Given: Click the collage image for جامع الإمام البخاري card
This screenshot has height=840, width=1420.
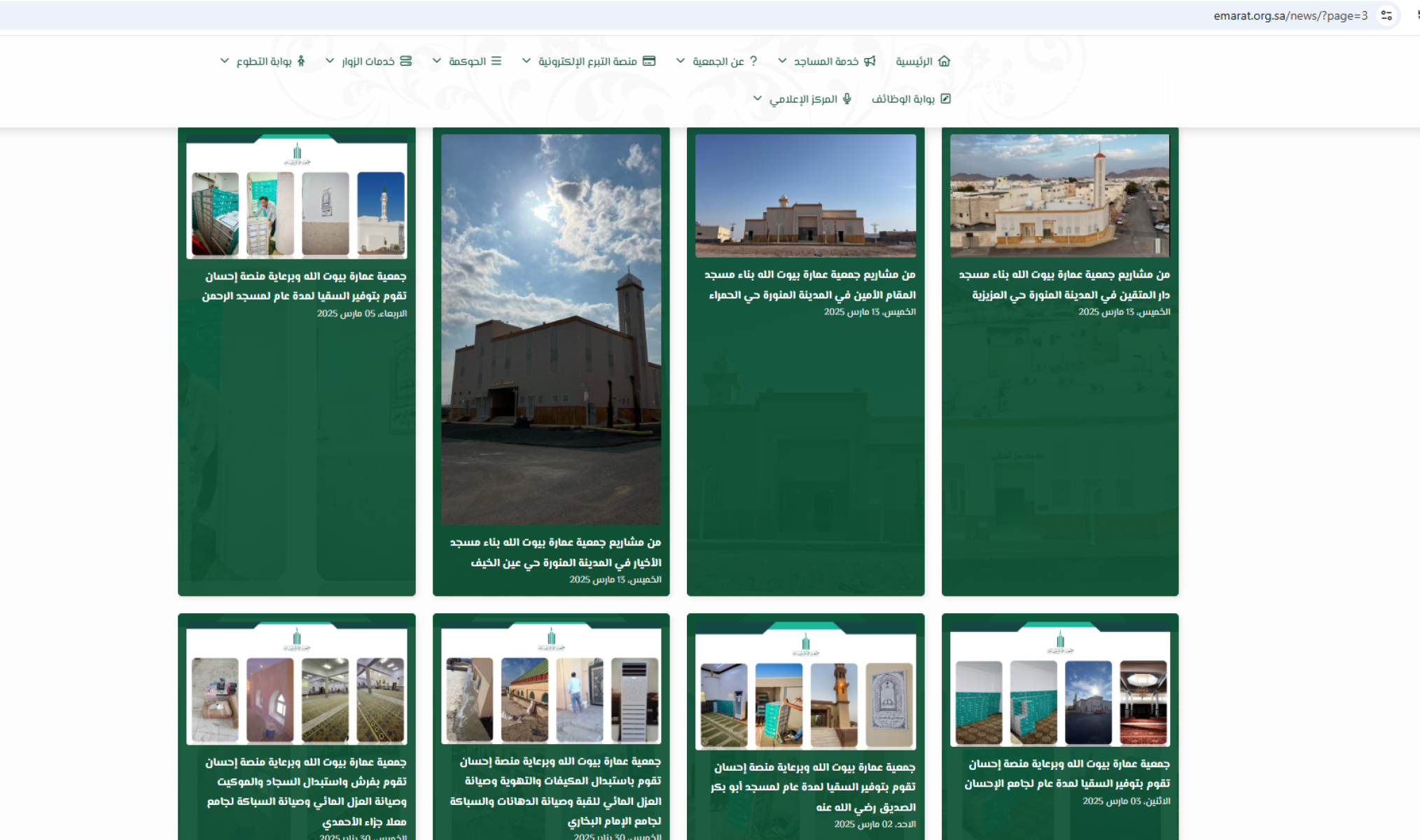Looking at the screenshot, I should [551, 682].
